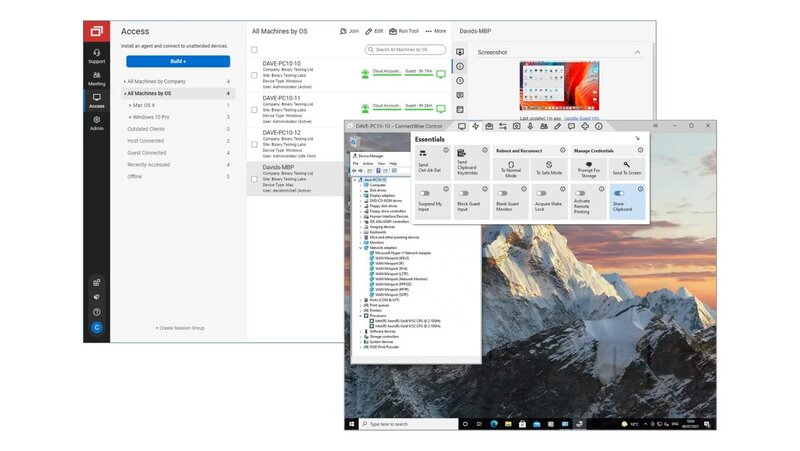Collapse the Essentials panel with corner arrow
Image resolution: width=800 pixels, height=451 pixels.
(637, 139)
